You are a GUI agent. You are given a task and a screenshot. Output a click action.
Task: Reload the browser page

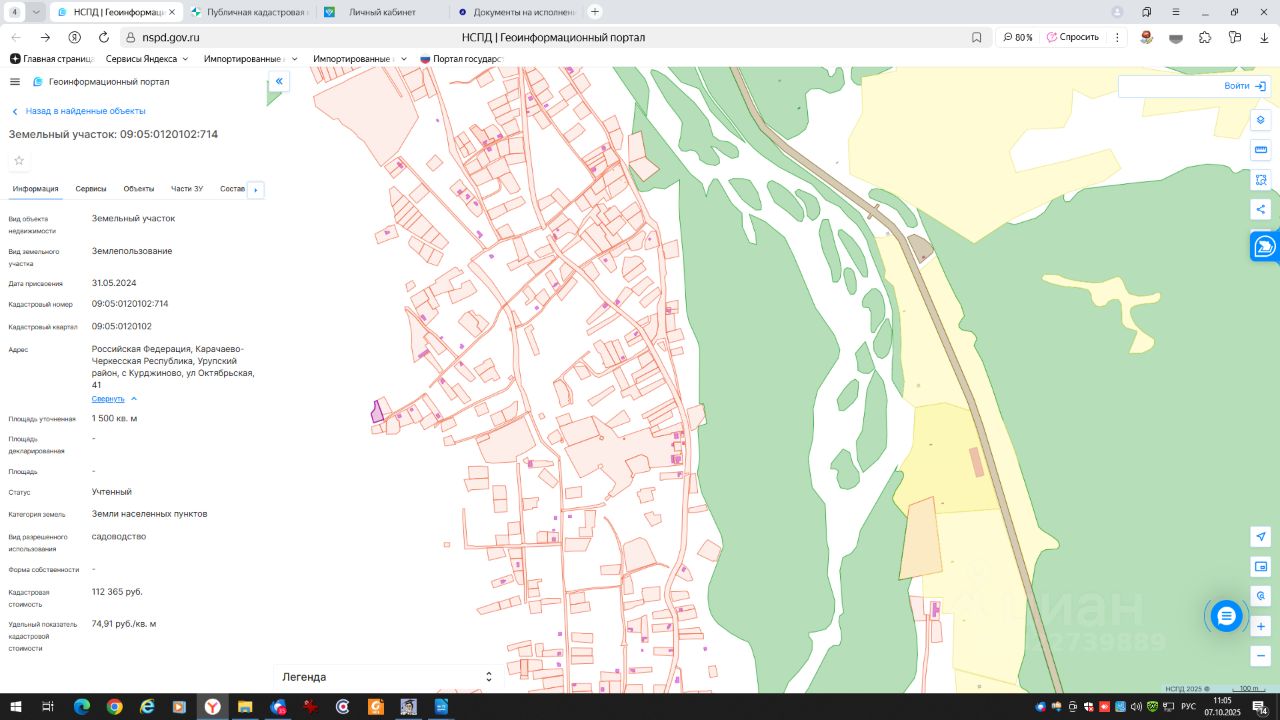(x=104, y=37)
